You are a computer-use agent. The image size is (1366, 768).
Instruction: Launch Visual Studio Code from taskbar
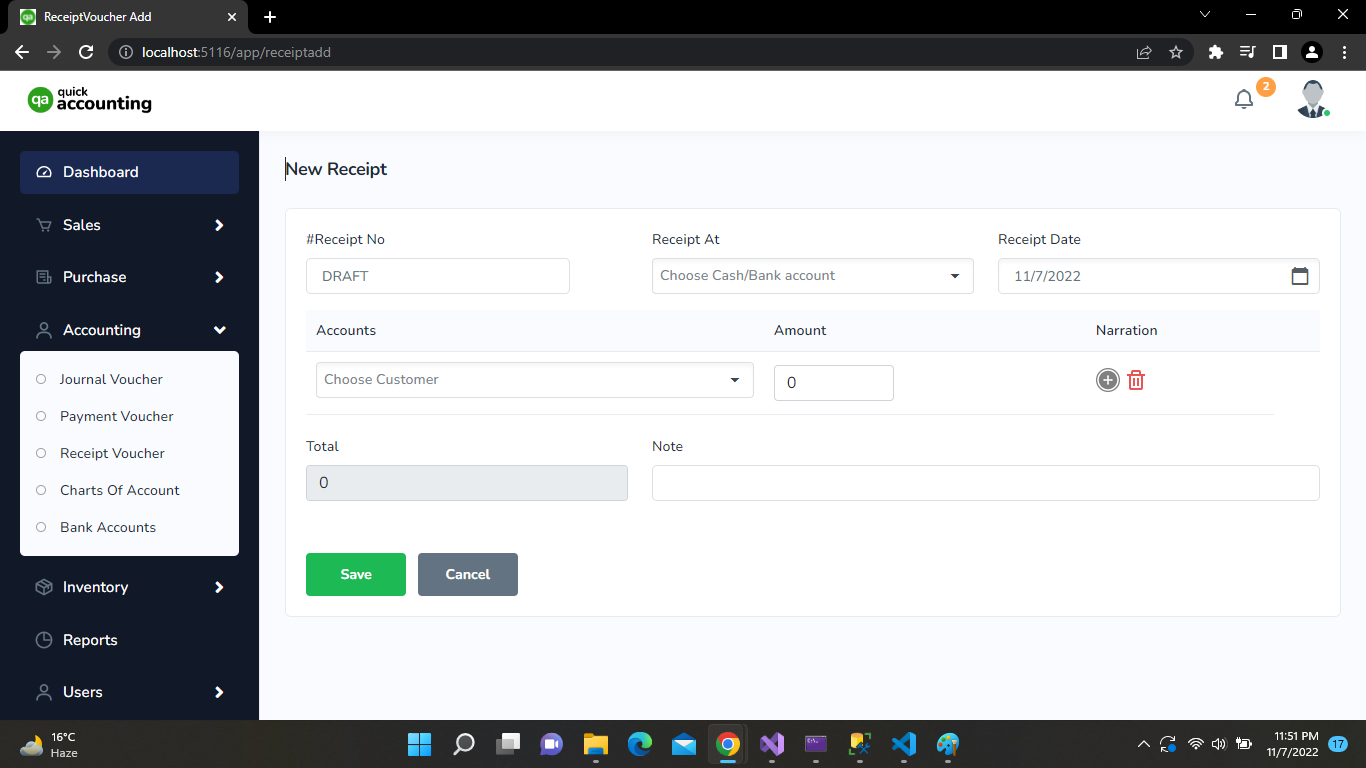[x=903, y=744]
